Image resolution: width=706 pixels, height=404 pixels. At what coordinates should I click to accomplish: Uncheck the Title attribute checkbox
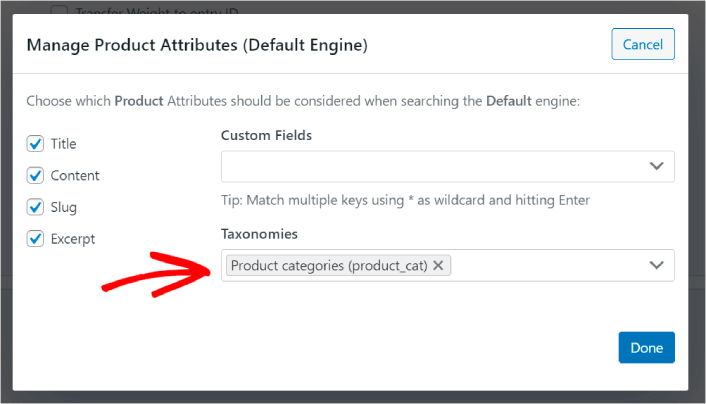[x=35, y=144]
